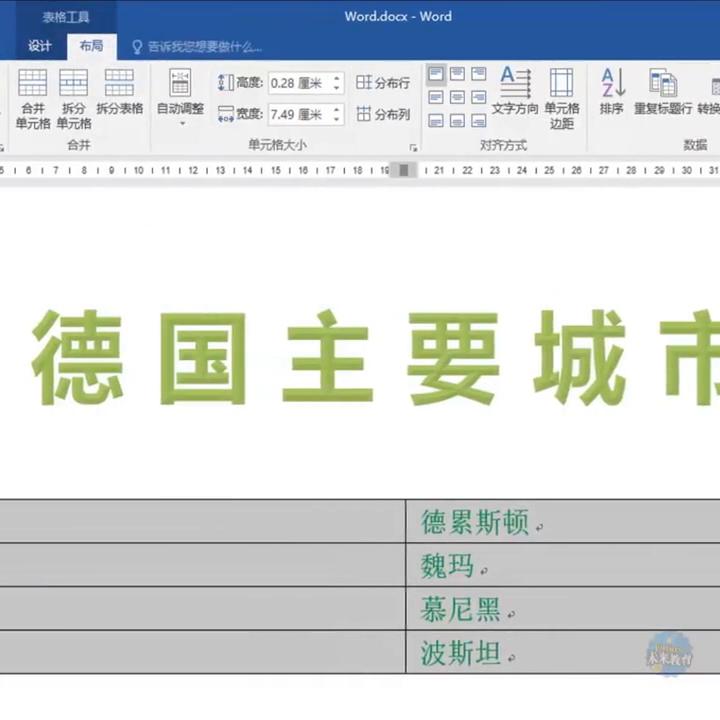
Task: Select Align Bottom Left alignment icon
Action: point(436,121)
